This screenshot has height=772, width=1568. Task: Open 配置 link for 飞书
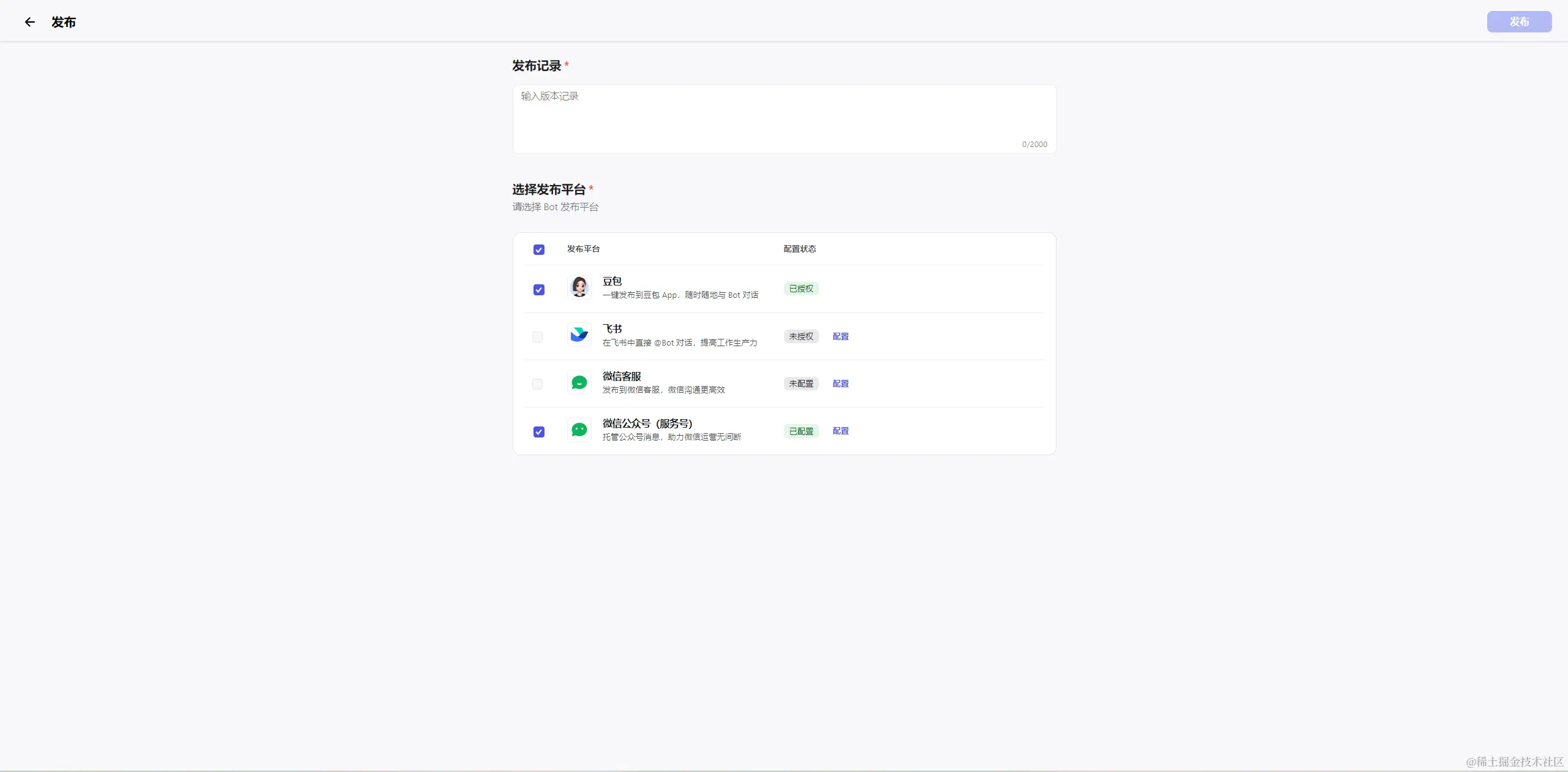tap(840, 336)
